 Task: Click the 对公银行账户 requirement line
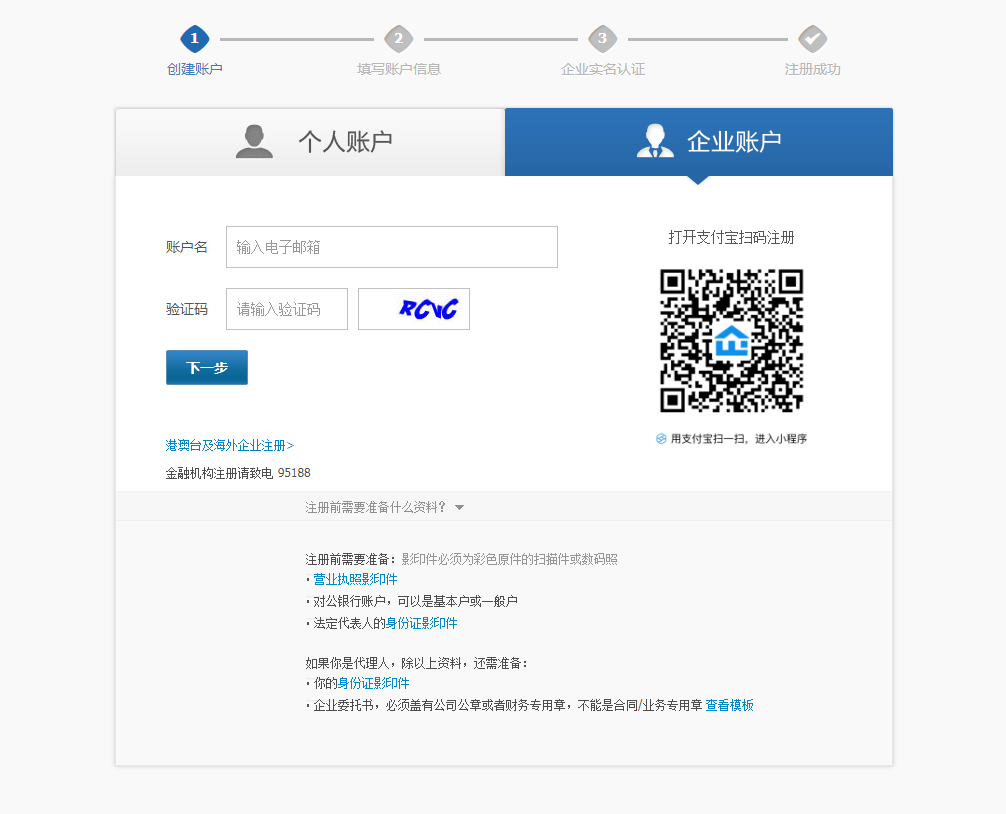415,601
